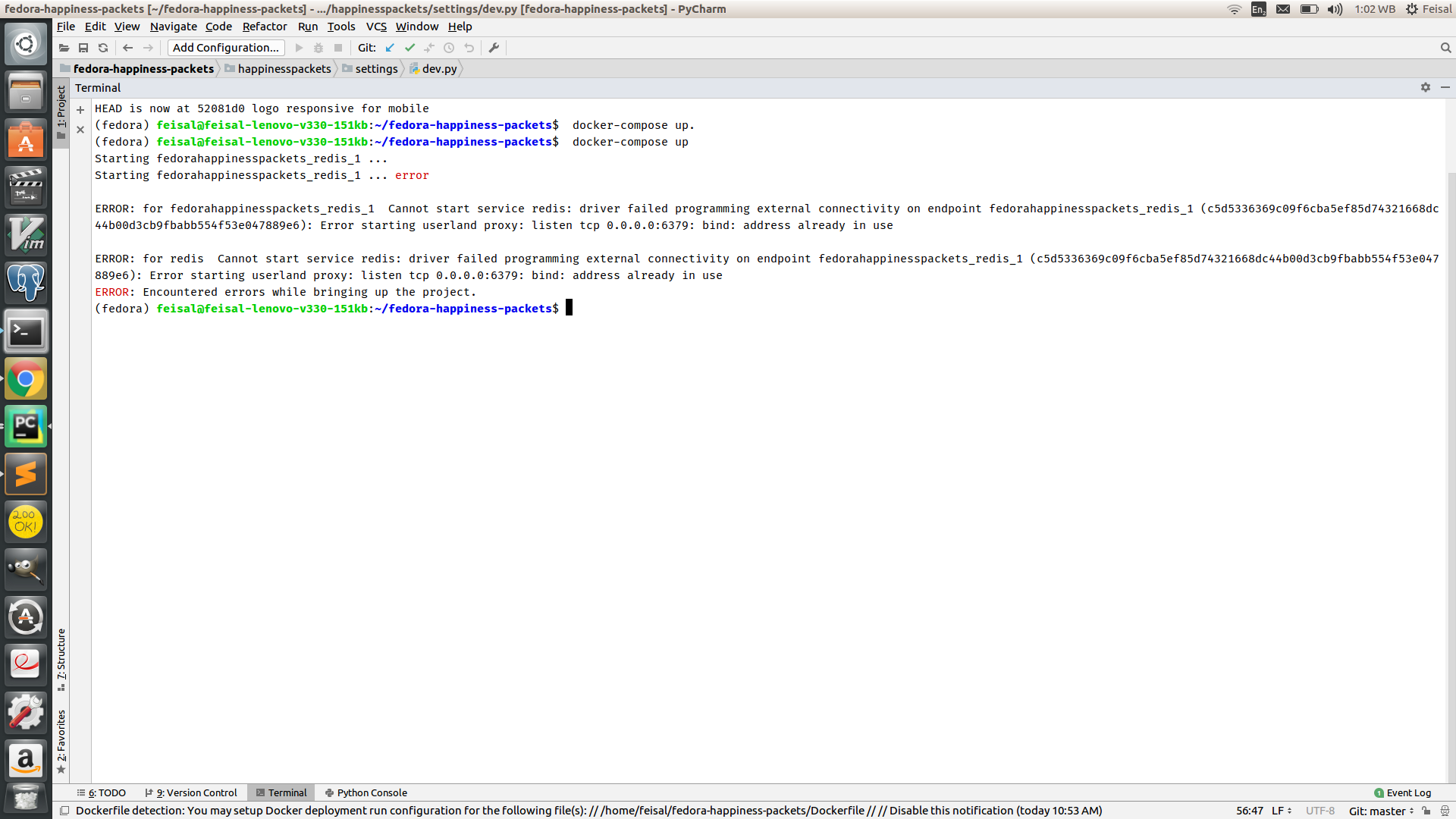The width and height of the screenshot is (1456, 819).
Task: Select the happinesspackets breadcrumb folder
Action: click(x=278, y=69)
